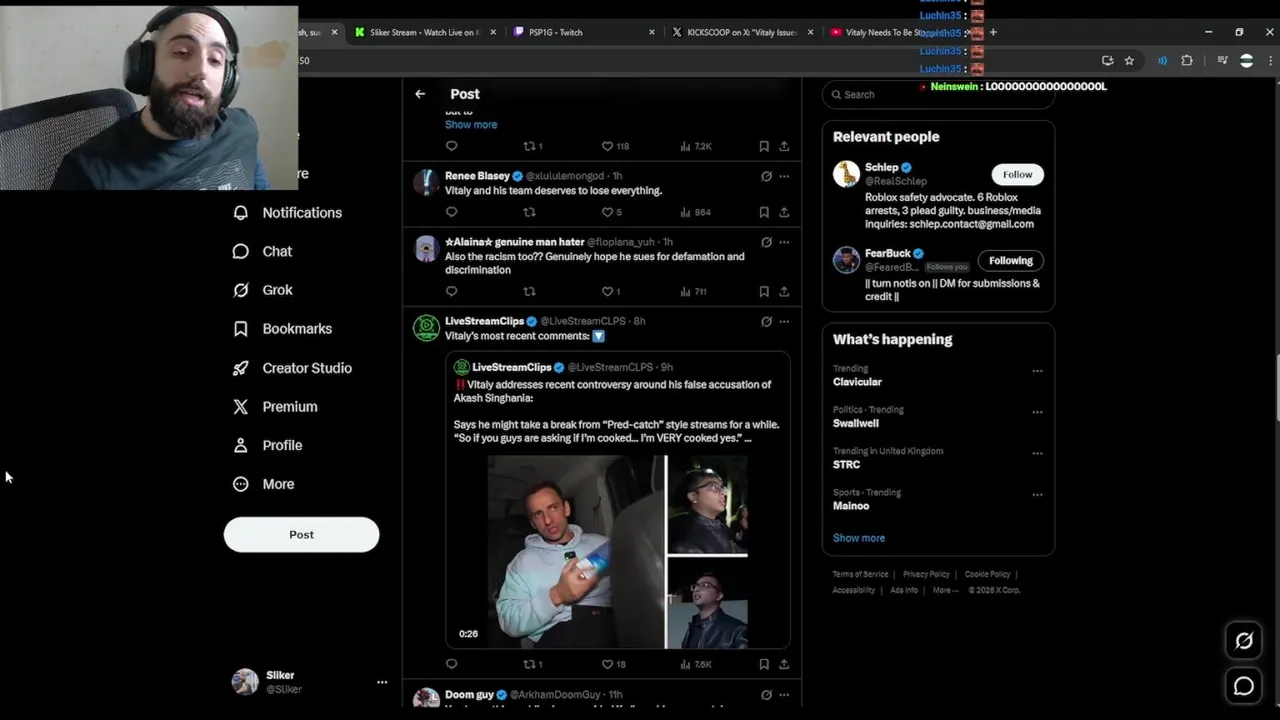Click the white Post button
Image resolution: width=1280 pixels, height=720 pixels.
[x=301, y=535]
